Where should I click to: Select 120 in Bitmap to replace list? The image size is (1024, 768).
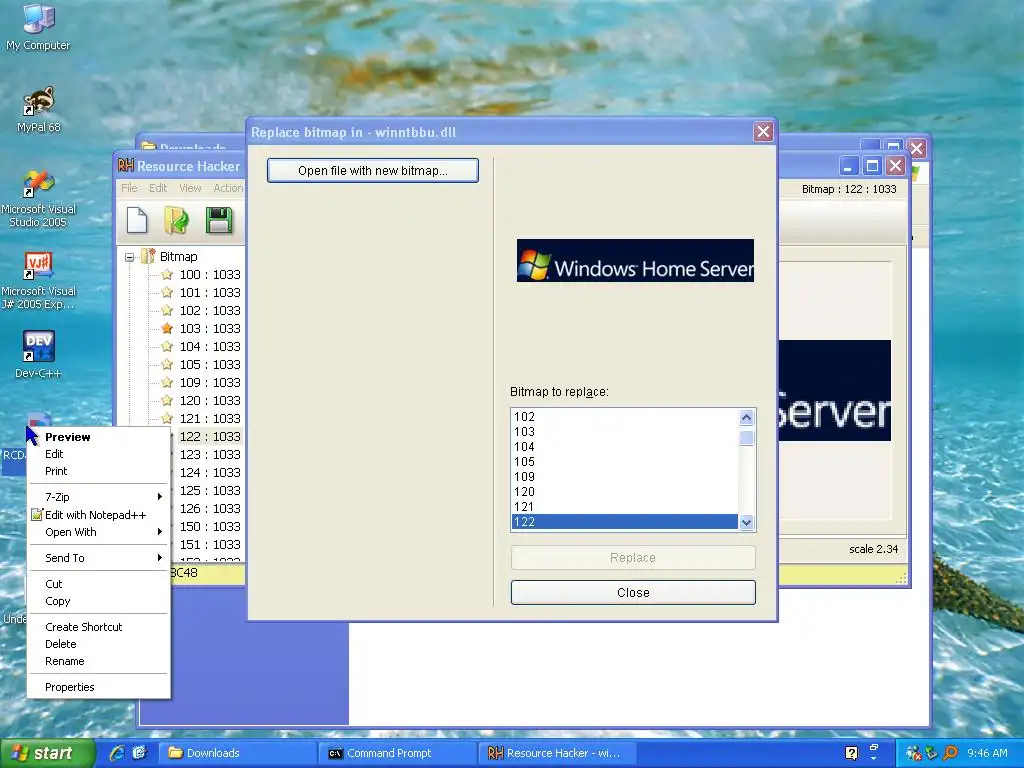[625, 492]
